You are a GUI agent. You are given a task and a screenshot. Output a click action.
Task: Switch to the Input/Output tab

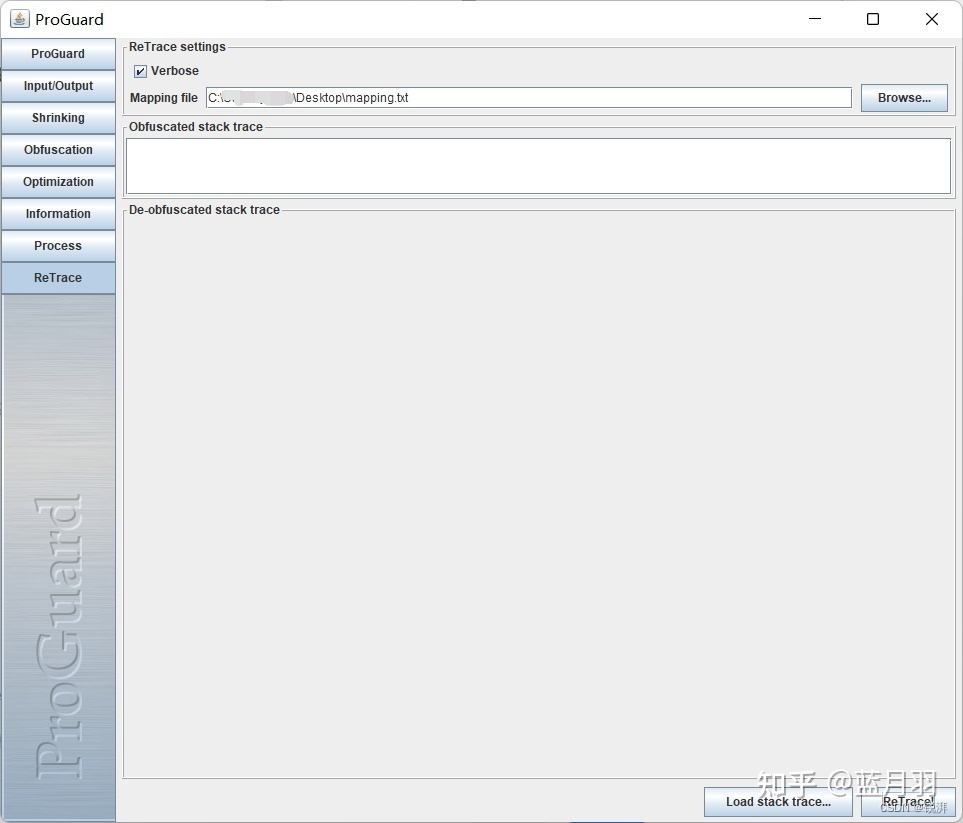58,86
